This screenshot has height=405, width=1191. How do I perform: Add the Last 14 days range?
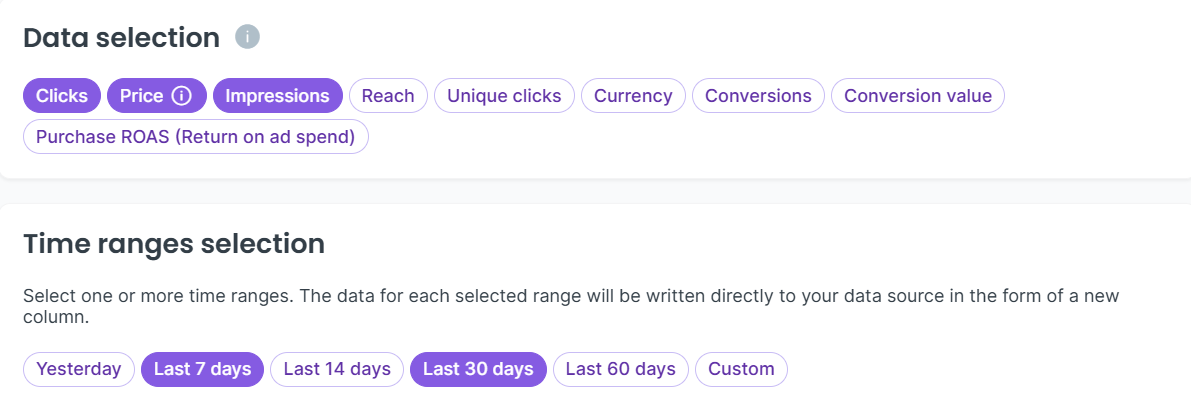[337, 369]
